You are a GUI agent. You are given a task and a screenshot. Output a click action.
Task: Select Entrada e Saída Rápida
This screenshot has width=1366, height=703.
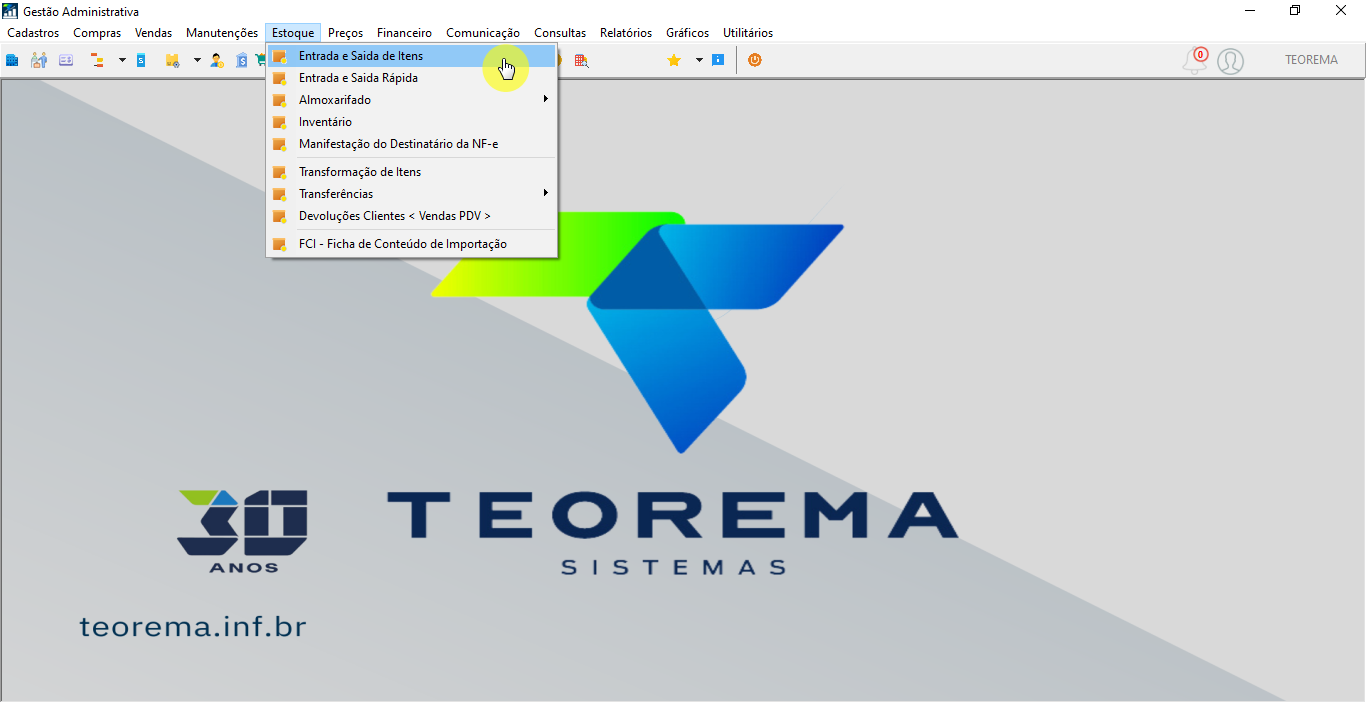coord(411,78)
